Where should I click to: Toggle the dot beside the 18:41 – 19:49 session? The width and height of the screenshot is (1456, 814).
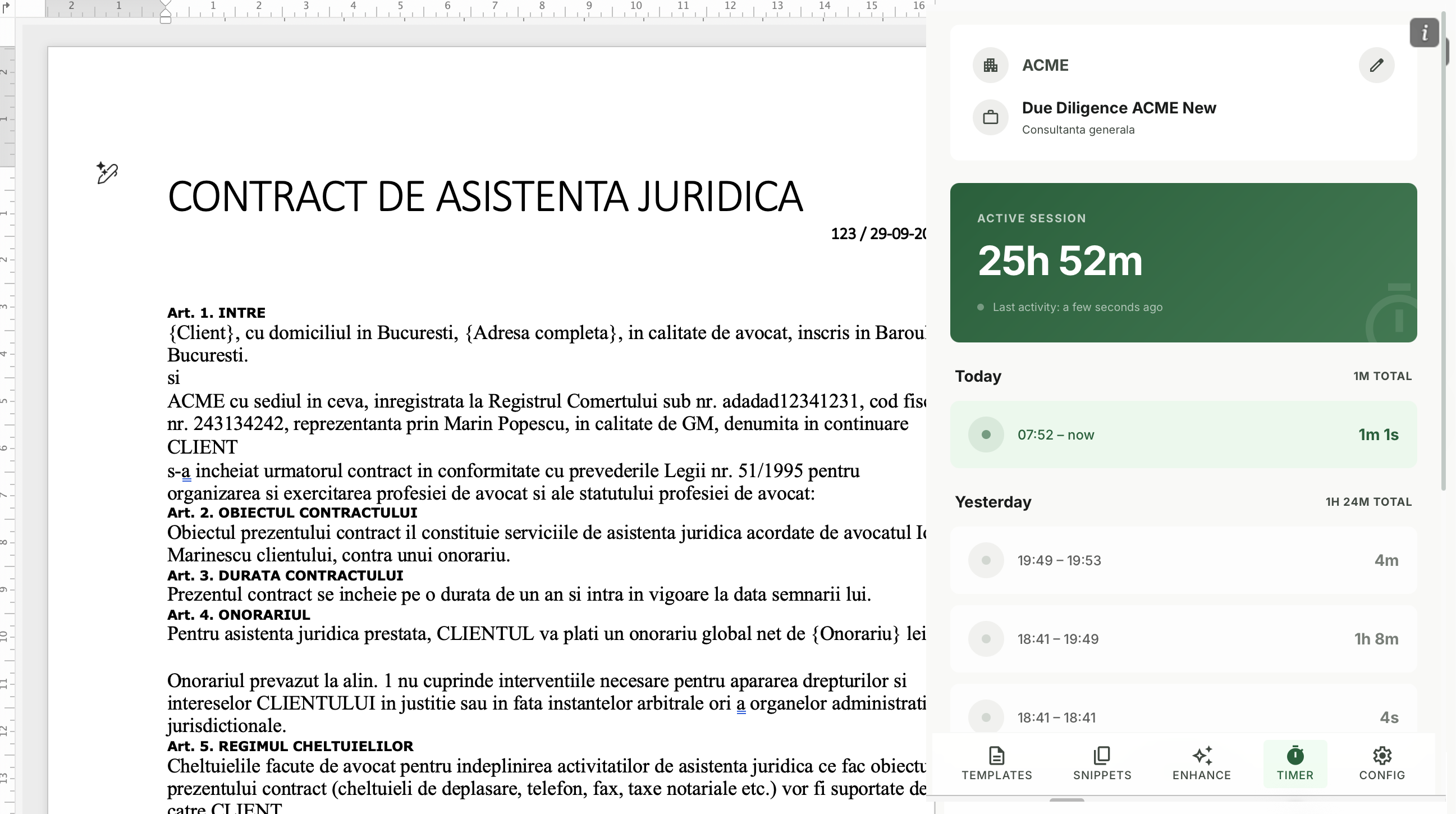pos(986,639)
